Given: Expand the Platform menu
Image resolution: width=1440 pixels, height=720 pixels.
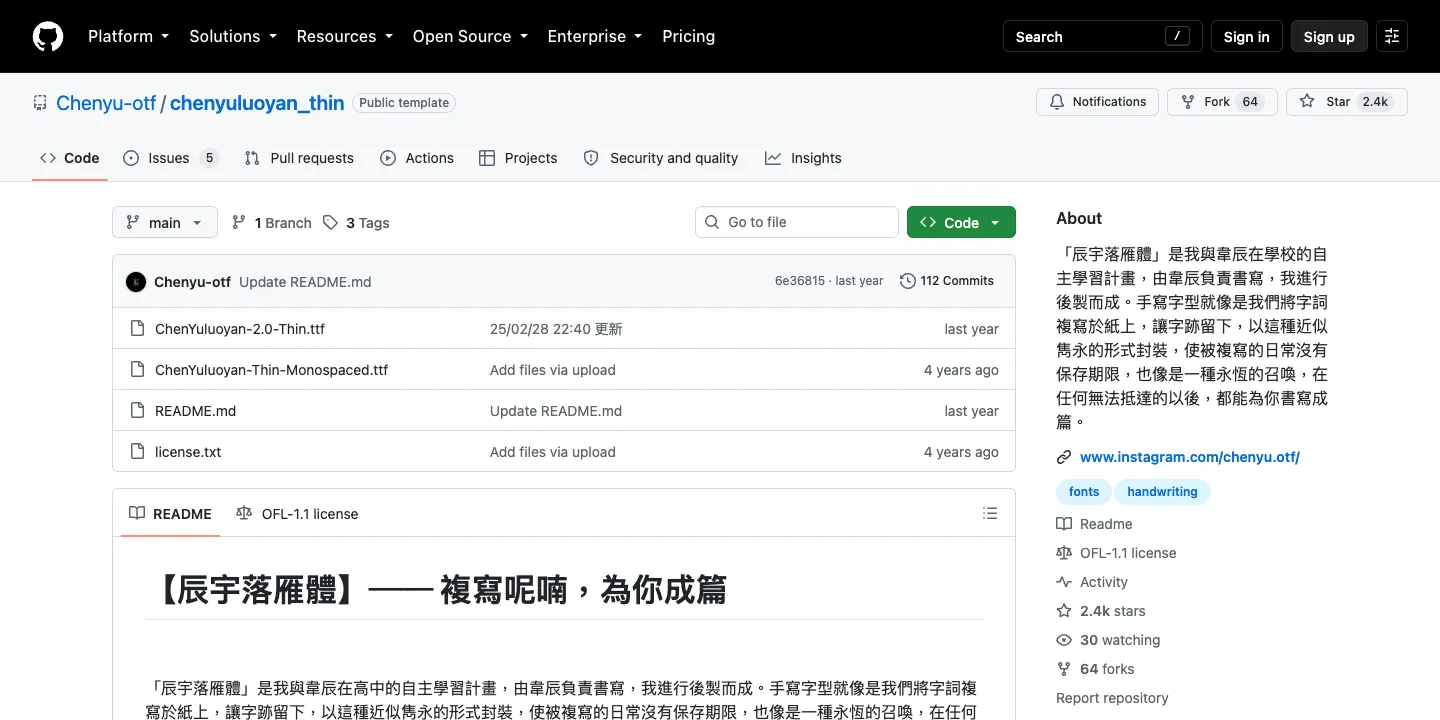Looking at the screenshot, I should click(x=128, y=36).
